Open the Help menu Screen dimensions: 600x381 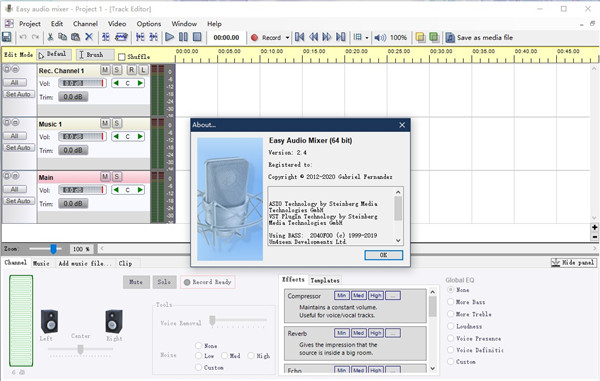(x=214, y=24)
